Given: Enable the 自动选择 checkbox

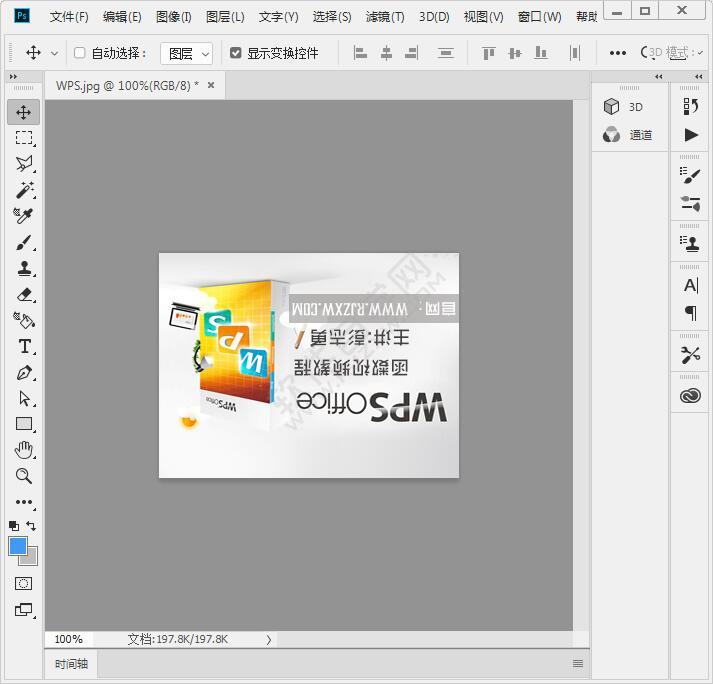Looking at the screenshot, I should click(x=80, y=53).
